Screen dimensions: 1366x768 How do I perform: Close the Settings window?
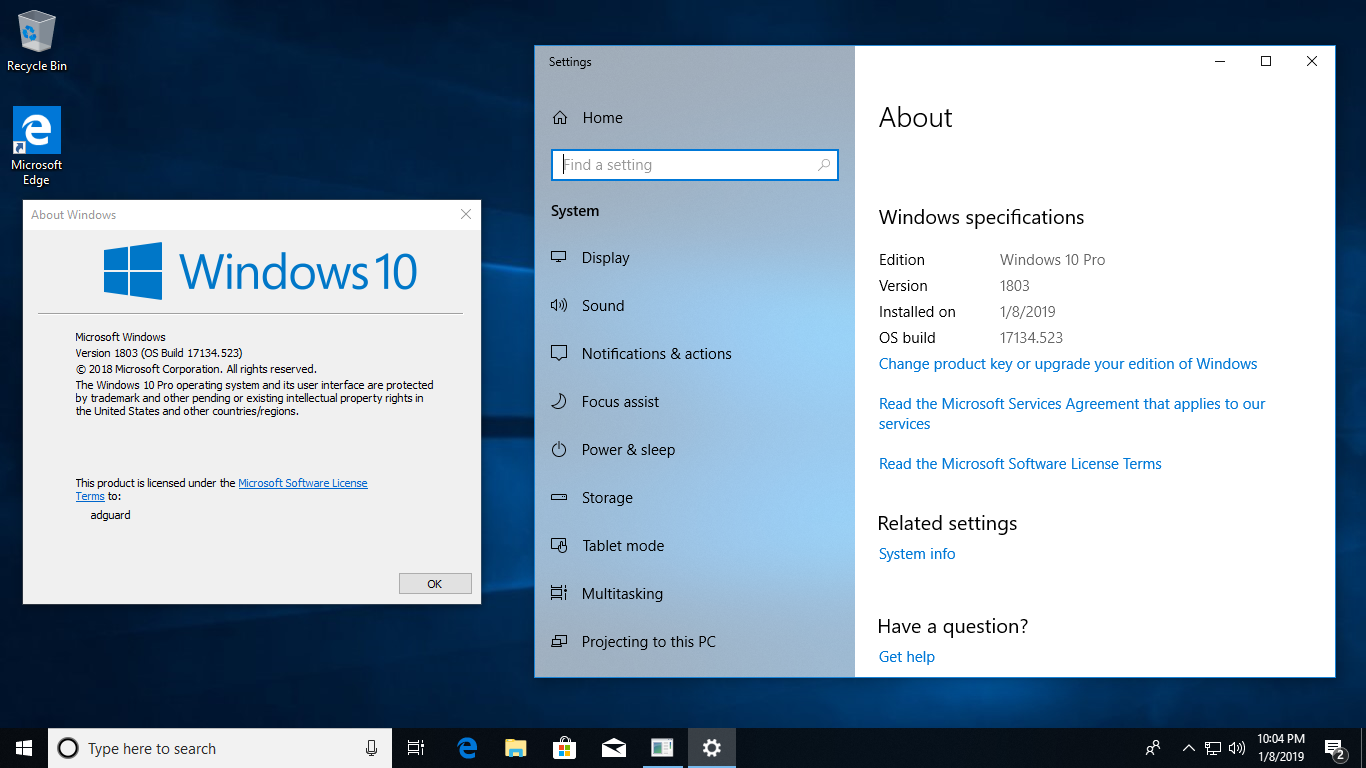tap(1312, 62)
